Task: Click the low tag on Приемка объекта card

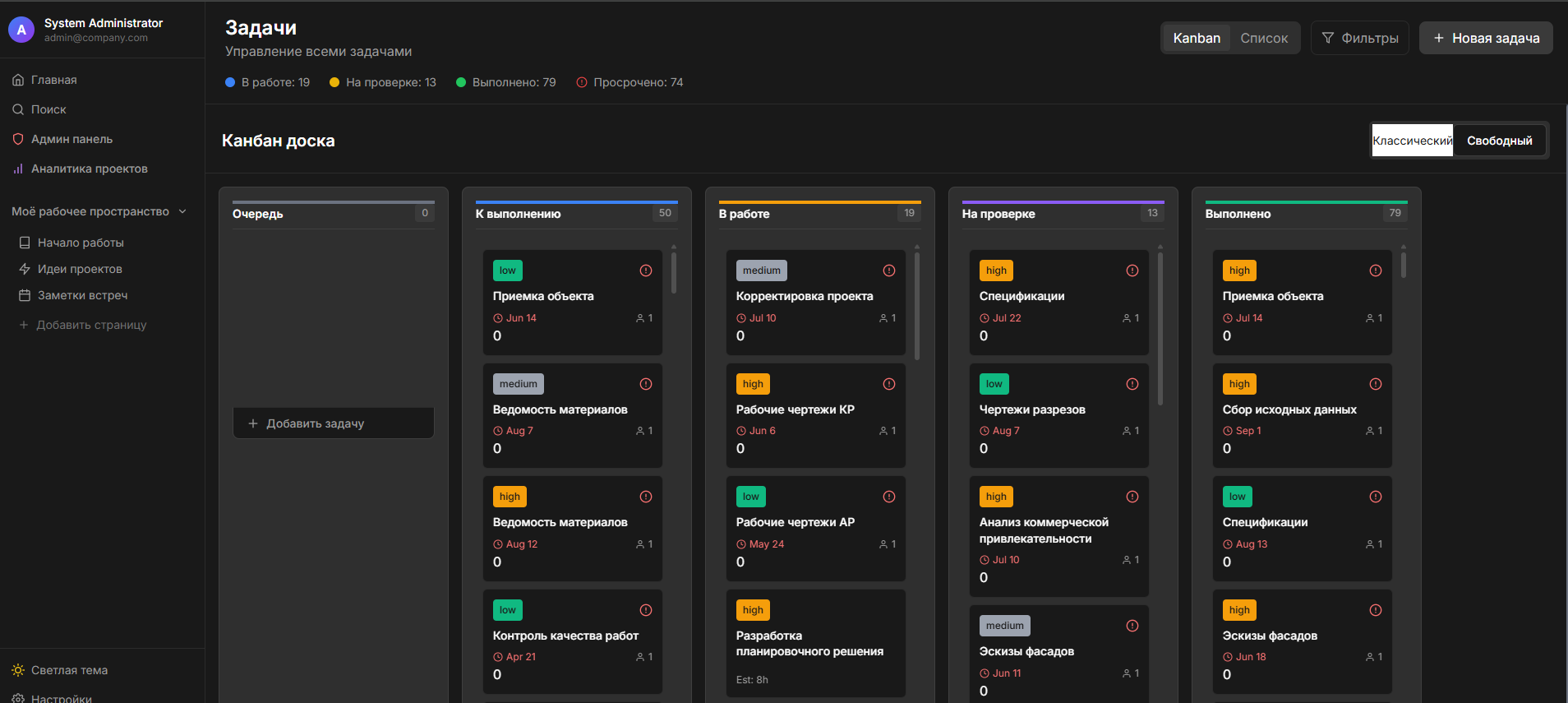Action: 508,271
